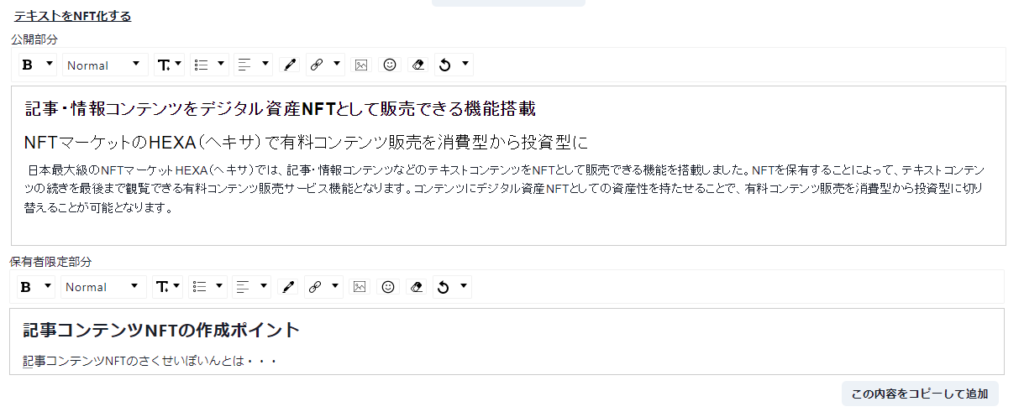1024x412 pixels.
Task: Expand the undo history arrow in the 公開部分 toolbar
Action: tap(465, 64)
